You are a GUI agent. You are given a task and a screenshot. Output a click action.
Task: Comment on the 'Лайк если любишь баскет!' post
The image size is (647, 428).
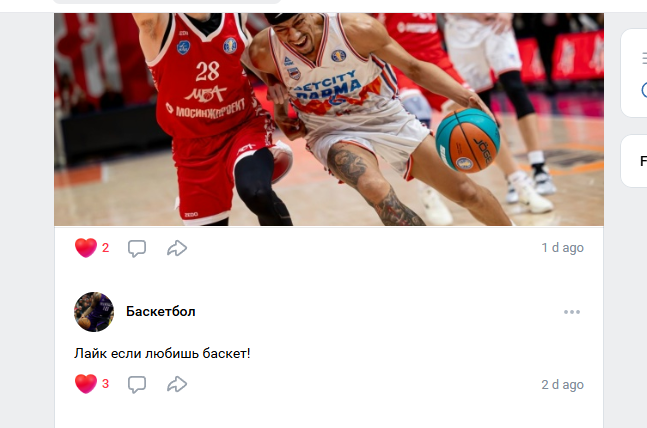click(137, 384)
